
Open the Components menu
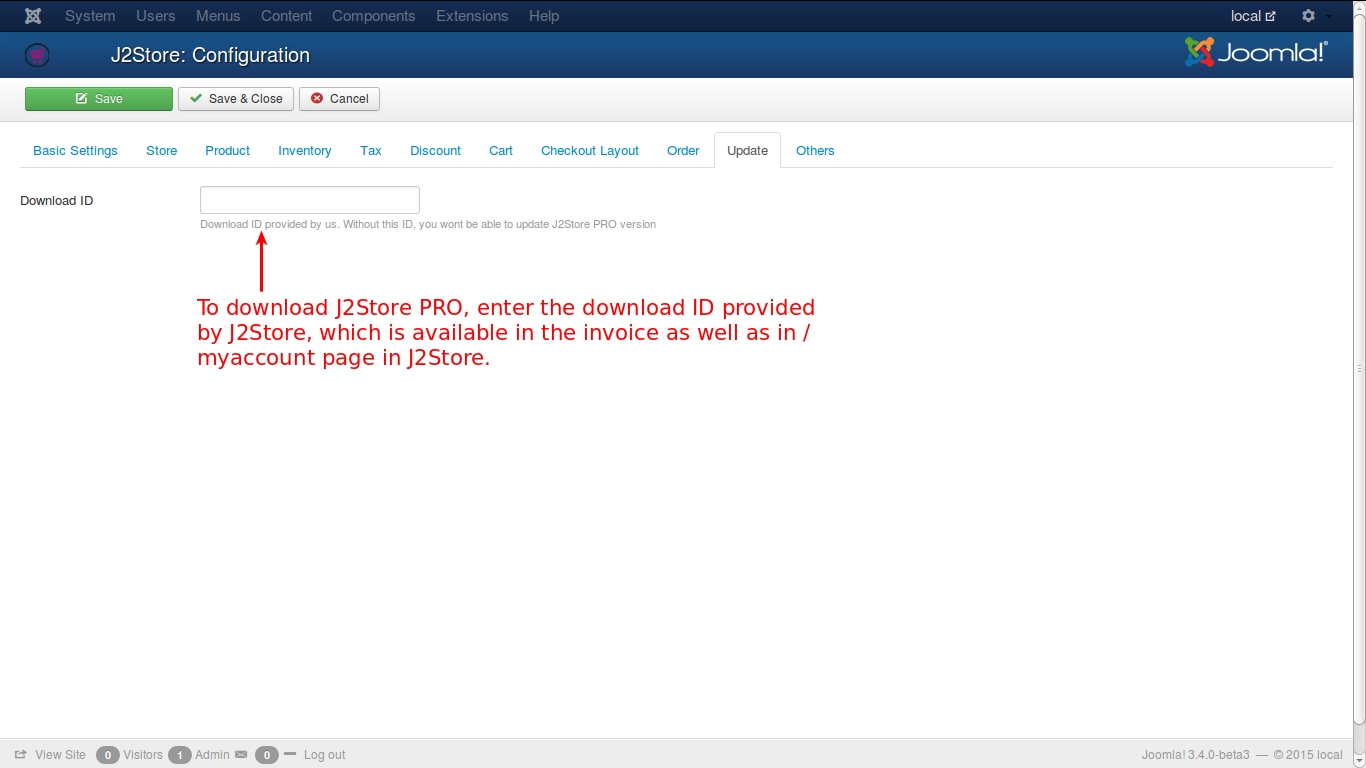click(x=374, y=16)
